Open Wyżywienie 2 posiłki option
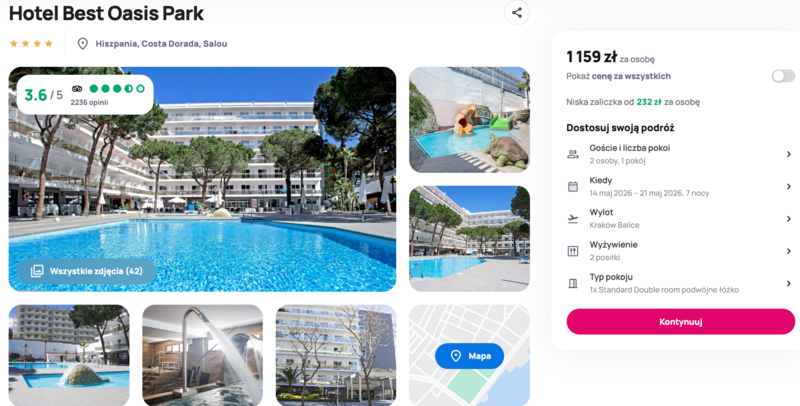The height and width of the screenshot is (406, 800). point(680,251)
